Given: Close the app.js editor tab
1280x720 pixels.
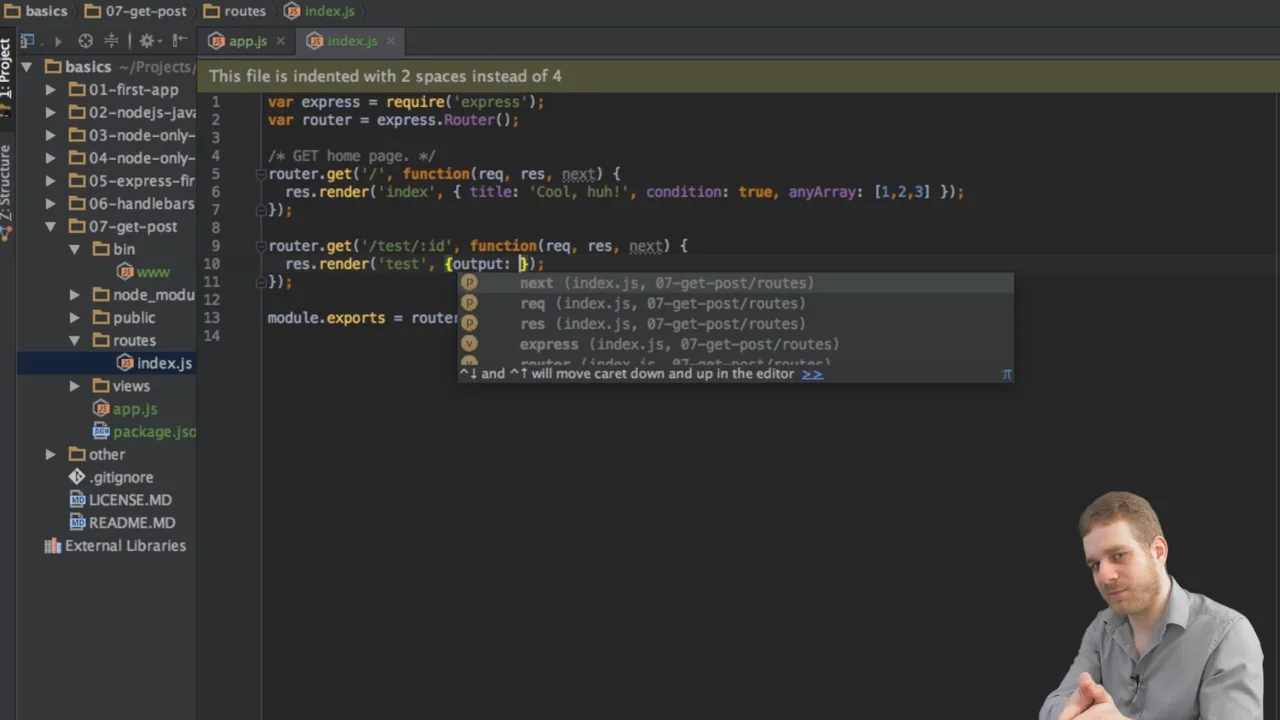Looking at the screenshot, I should click(x=281, y=41).
